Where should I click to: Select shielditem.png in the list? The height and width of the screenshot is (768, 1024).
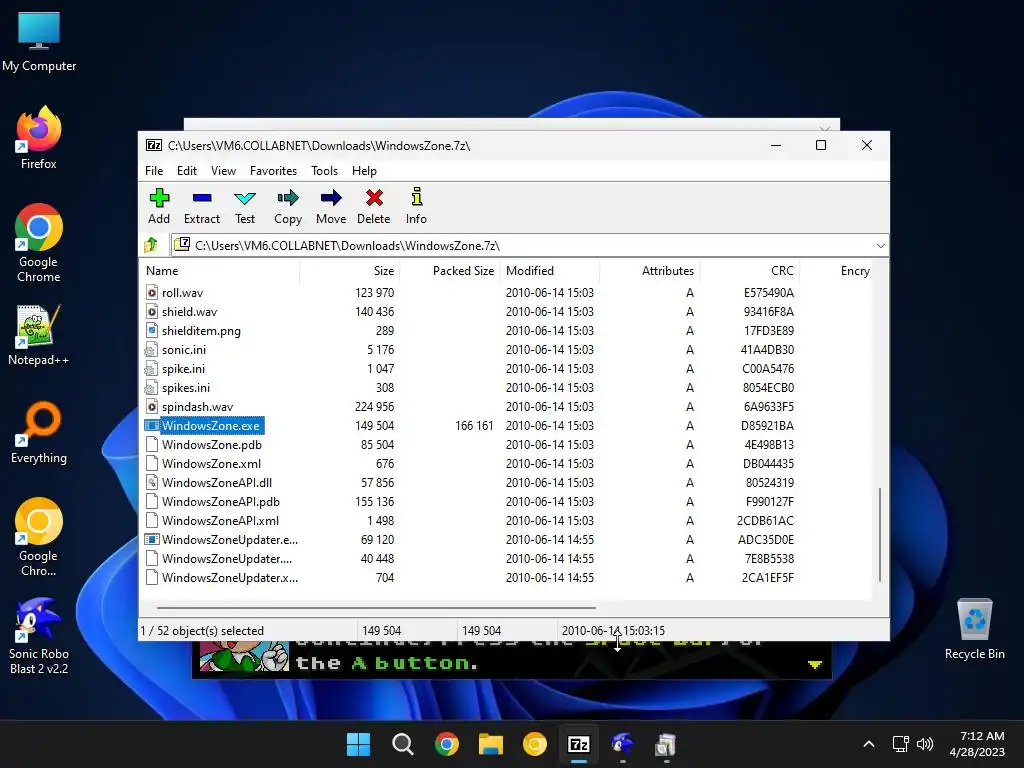coord(201,330)
